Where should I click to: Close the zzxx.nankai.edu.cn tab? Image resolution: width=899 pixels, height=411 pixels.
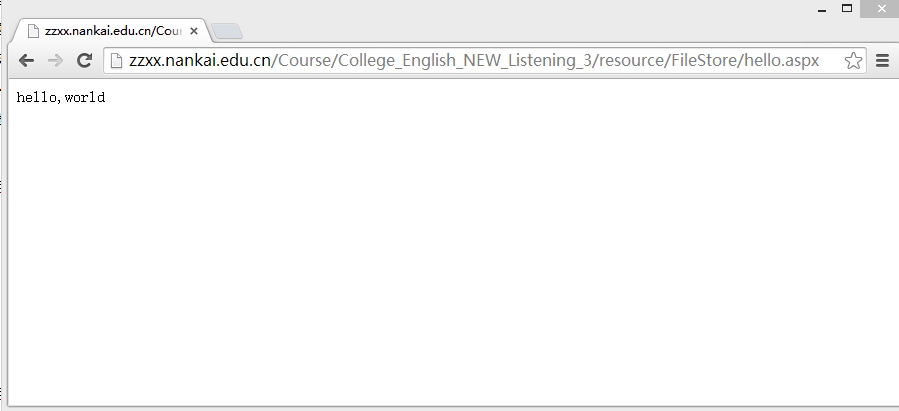[194, 31]
